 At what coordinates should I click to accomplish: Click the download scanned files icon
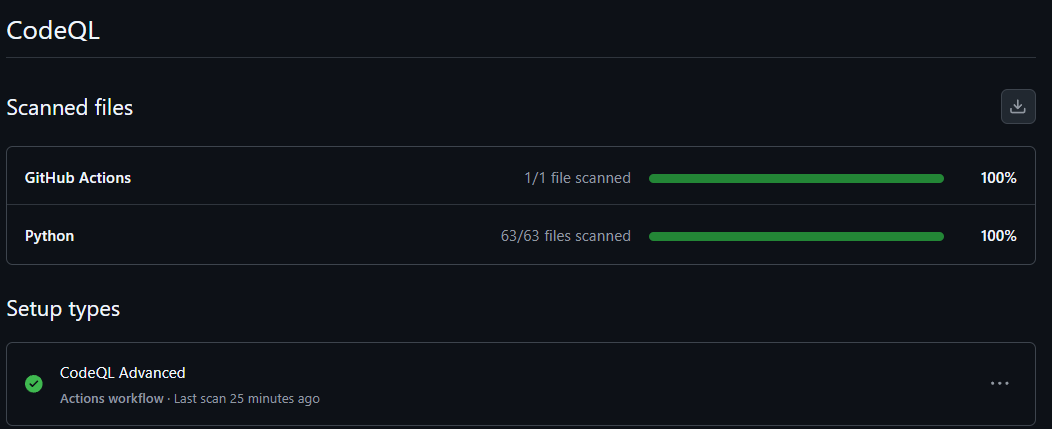point(1018,107)
